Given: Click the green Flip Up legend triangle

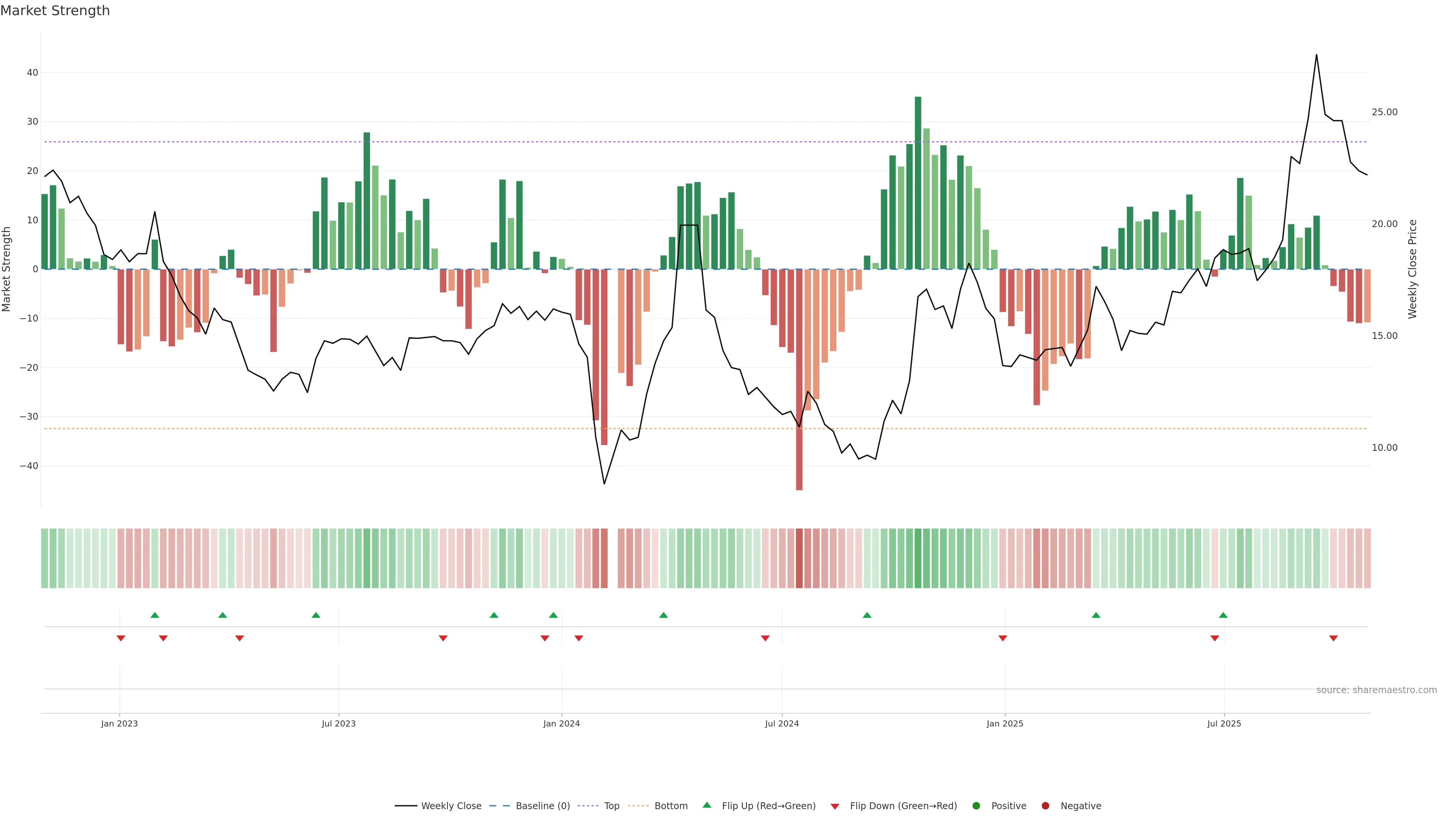Looking at the screenshot, I should pos(706,805).
